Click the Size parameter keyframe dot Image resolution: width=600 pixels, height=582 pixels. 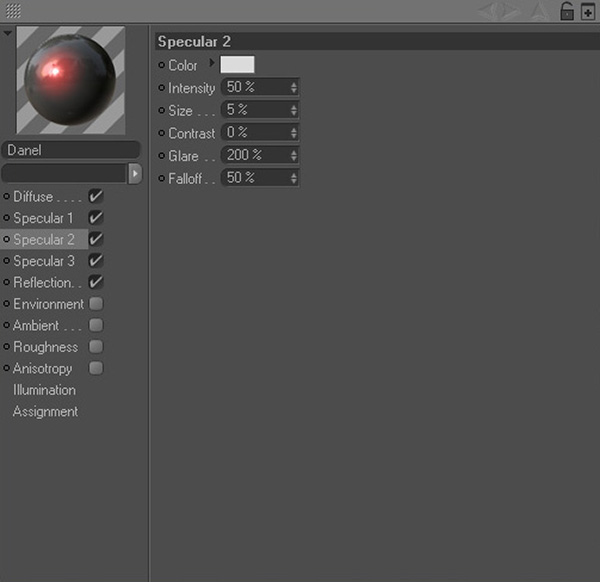point(161,110)
